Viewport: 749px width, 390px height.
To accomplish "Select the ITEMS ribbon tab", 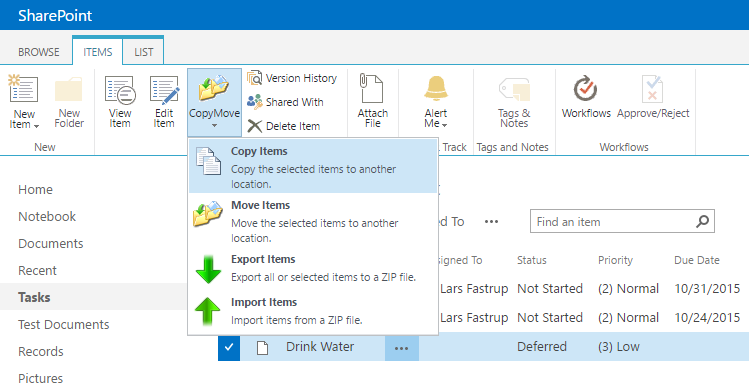I will click(x=97, y=52).
